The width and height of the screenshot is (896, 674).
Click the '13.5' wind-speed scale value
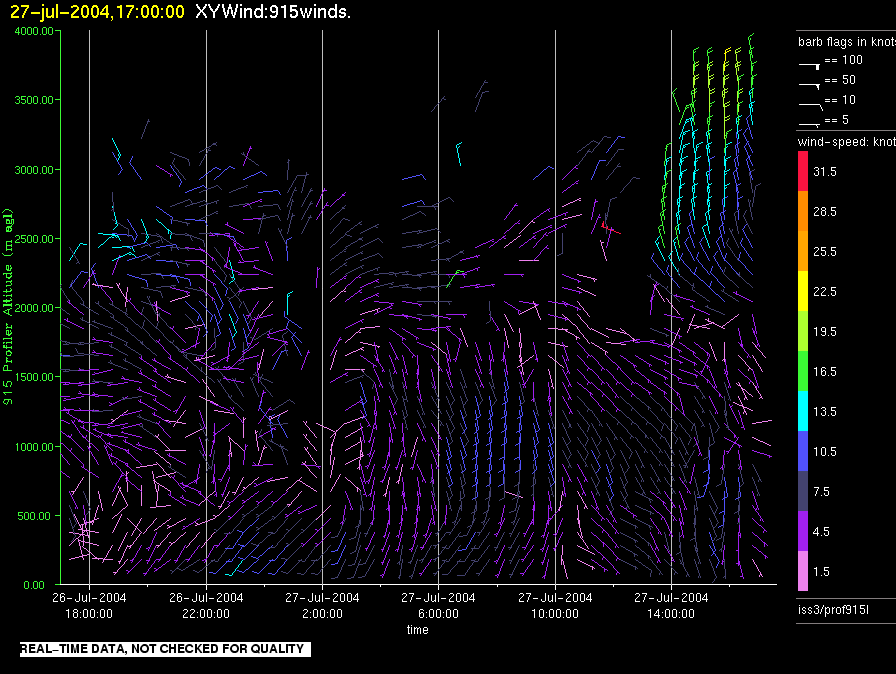[825, 412]
